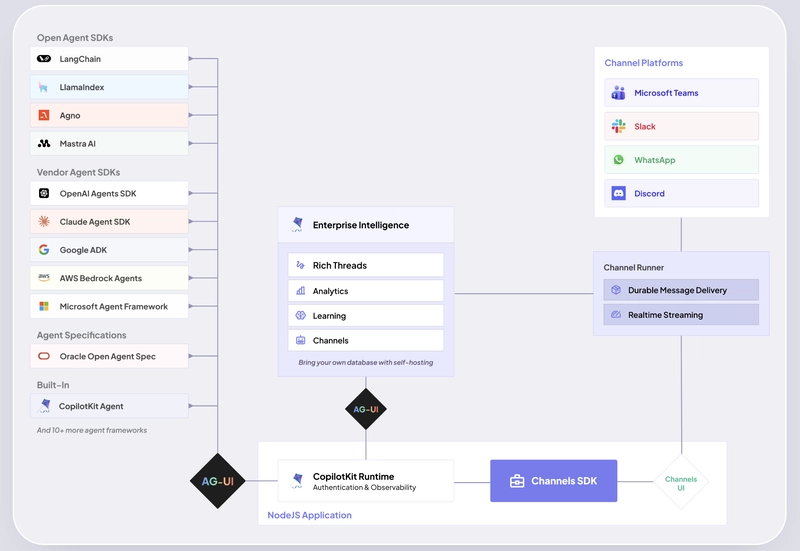Click the Enterprise Intelligence header

tap(366, 224)
